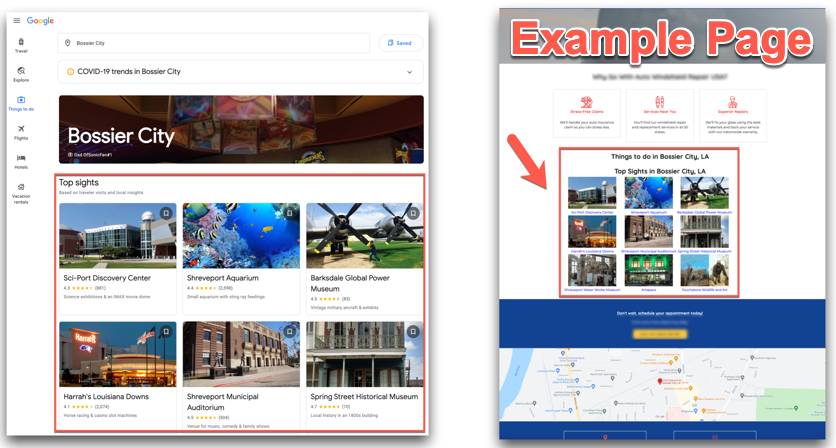Click the Barksdale Global Power Museum link on example page
This screenshot has width=836, height=448.
pyautogui.click(x=704, y=212)
